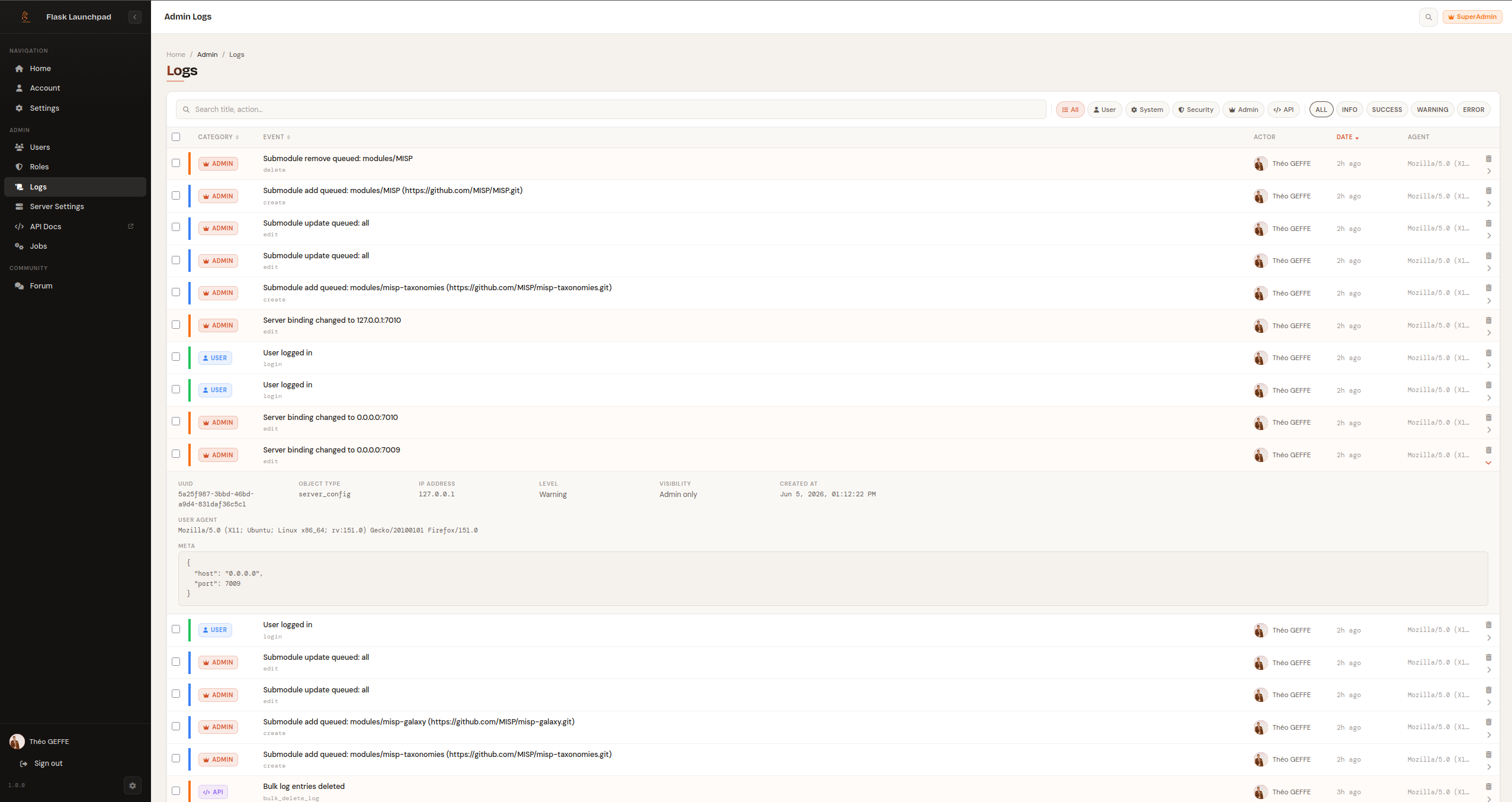The width and height of the screenshot is (1512, 802).
Task: Open API Docs external link
Action: click(x=75, y=227)
